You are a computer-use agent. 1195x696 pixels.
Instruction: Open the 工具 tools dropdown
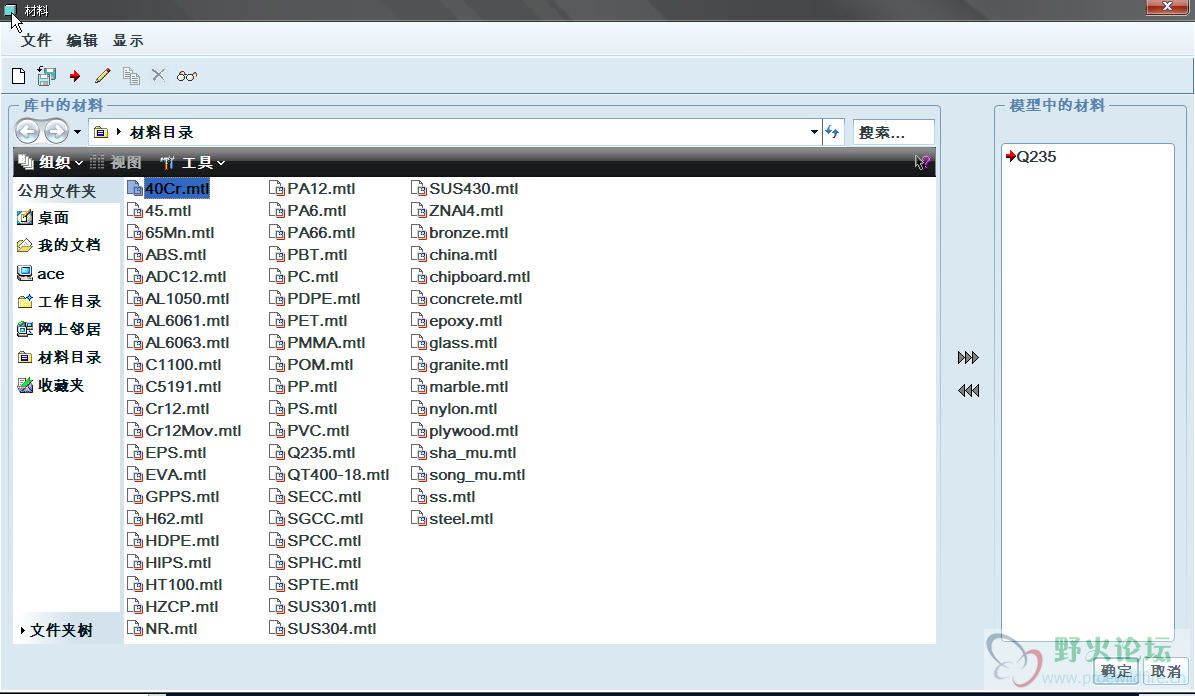[193, 162]
